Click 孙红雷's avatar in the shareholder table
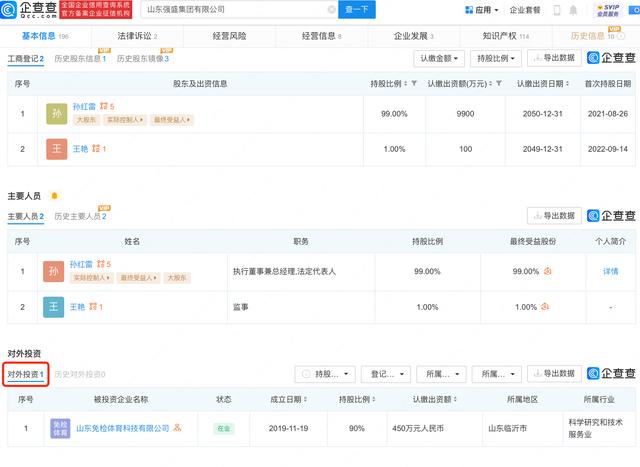This screenshot has height=467, width=640. click(x=55, y=113)
